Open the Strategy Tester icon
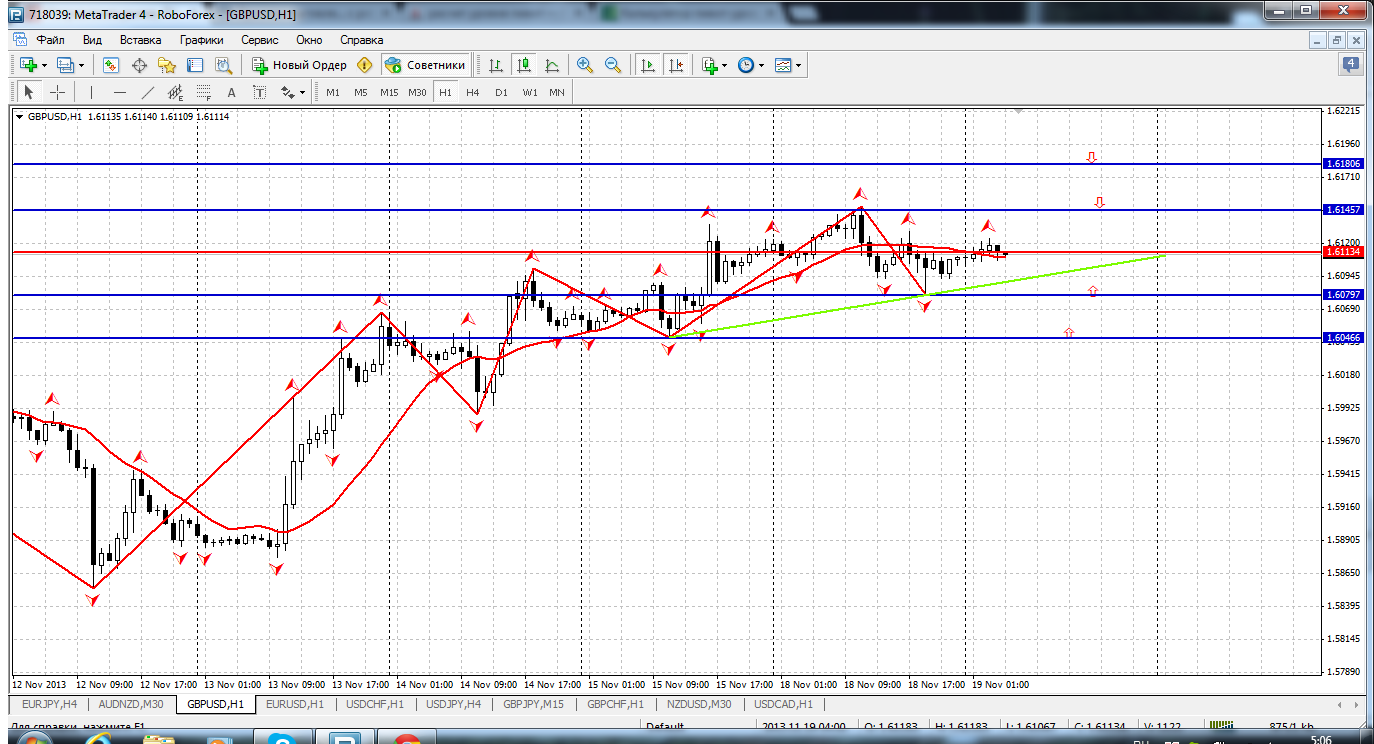Image resolution: width=1374 pixels, height=744 pixels. coord(223,65)
